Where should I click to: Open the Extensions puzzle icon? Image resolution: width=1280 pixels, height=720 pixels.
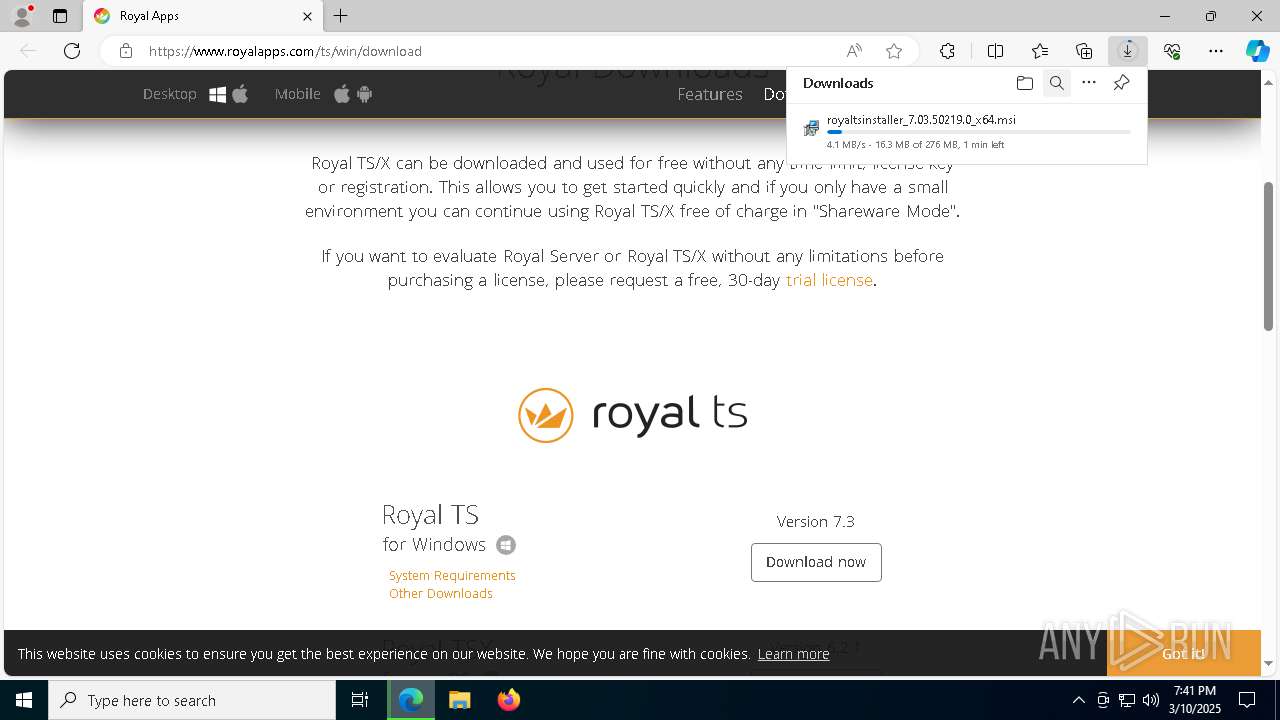947,51
